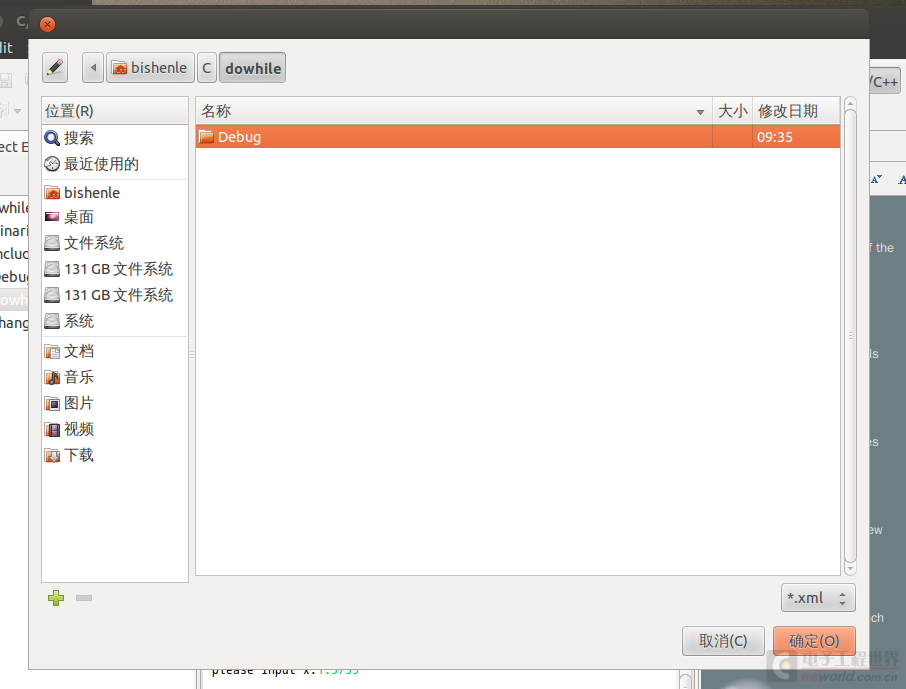906x689 pixels.
Task: Open Music (音乐) bookmark
Action: tap(115, 377)
